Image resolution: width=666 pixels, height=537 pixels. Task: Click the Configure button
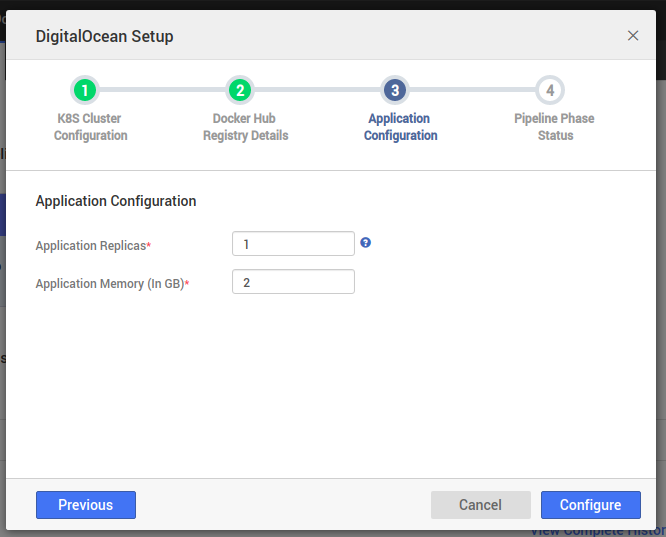point(590,505)
